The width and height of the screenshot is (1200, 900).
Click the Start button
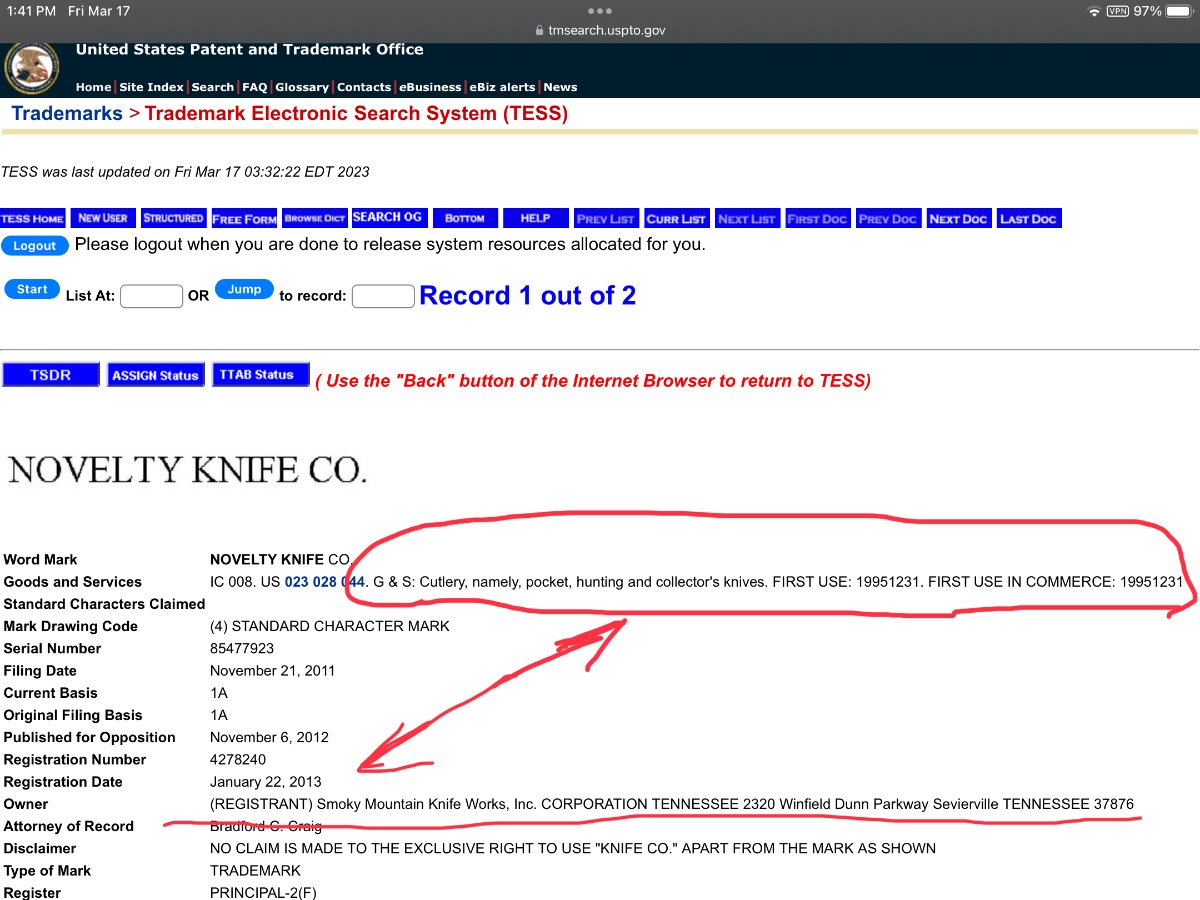[32, 289]
